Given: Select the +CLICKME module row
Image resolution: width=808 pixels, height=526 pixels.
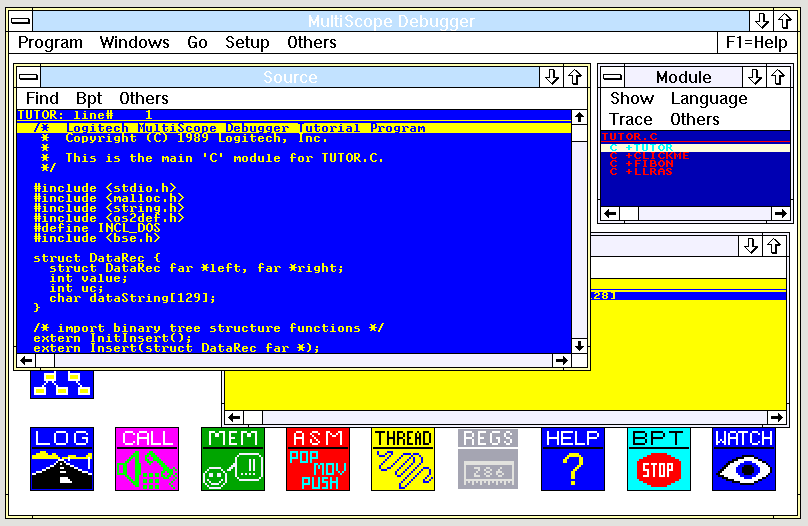Looking at the screenshot, I should point(695,156).
